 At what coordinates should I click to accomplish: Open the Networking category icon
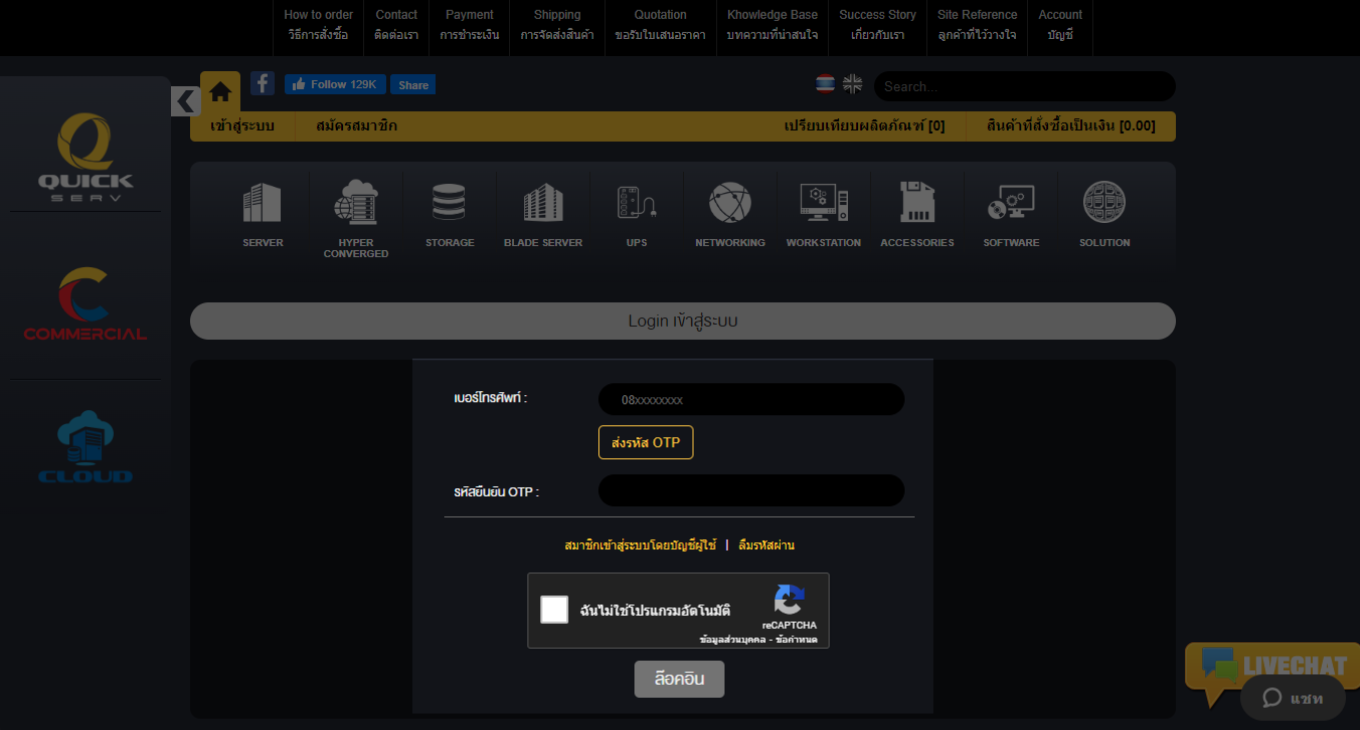coord(730,203)
